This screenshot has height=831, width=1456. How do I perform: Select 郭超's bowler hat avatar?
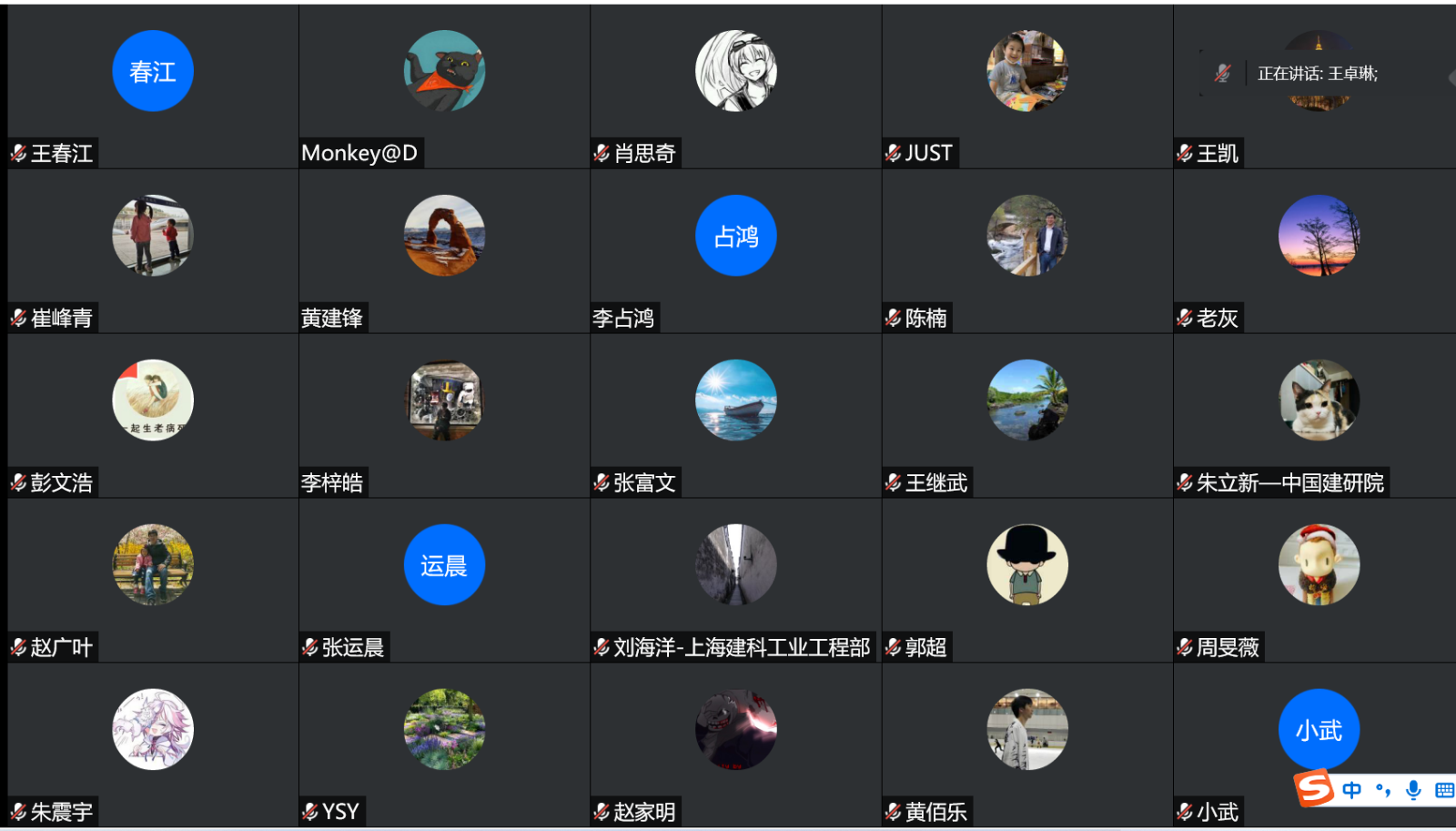pyautogui.click(x=1027, y=565)
